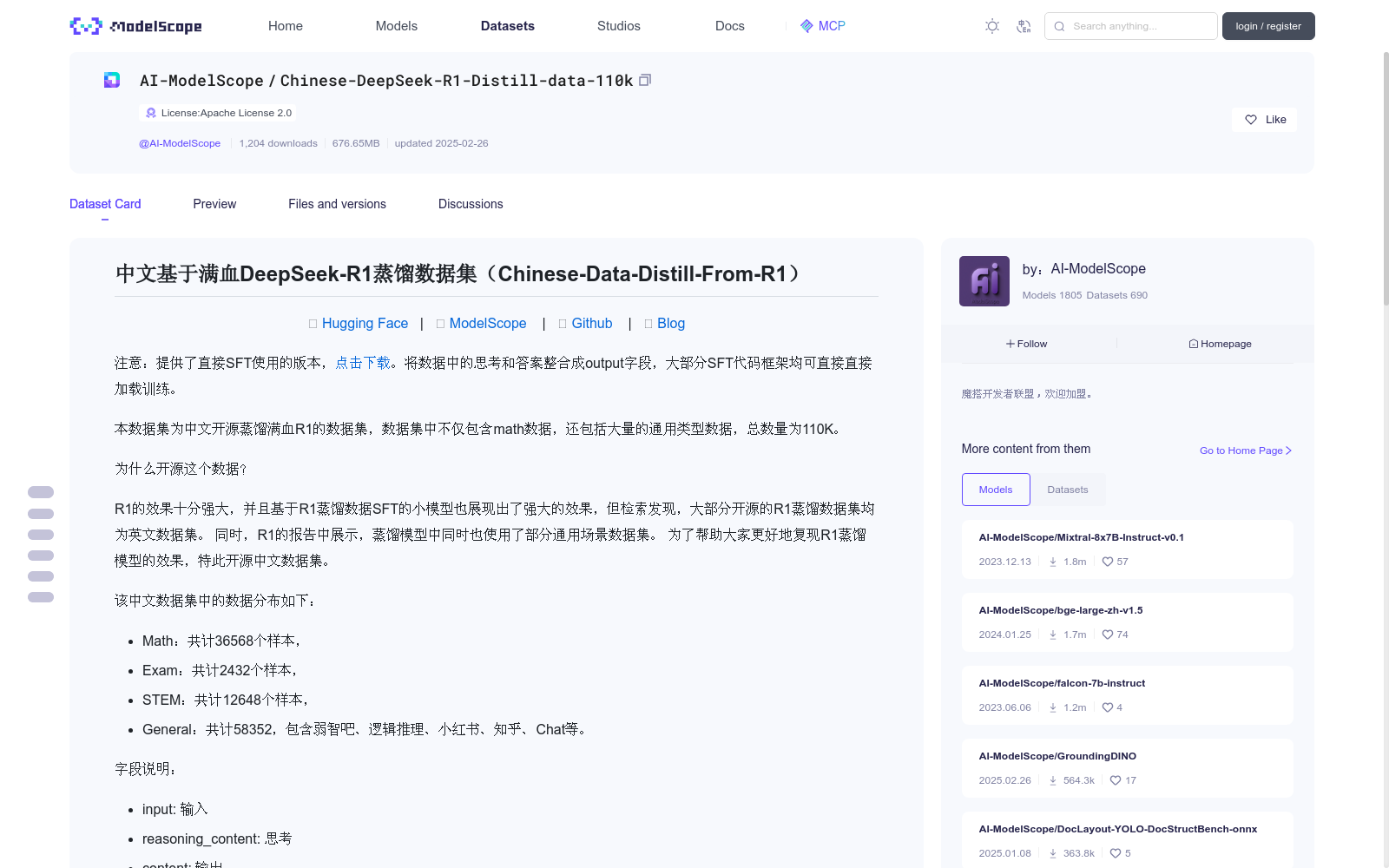Focus the Search anything input field
The width and height of the screenshot is (1389, 868).
click(x=1131, y=26)
